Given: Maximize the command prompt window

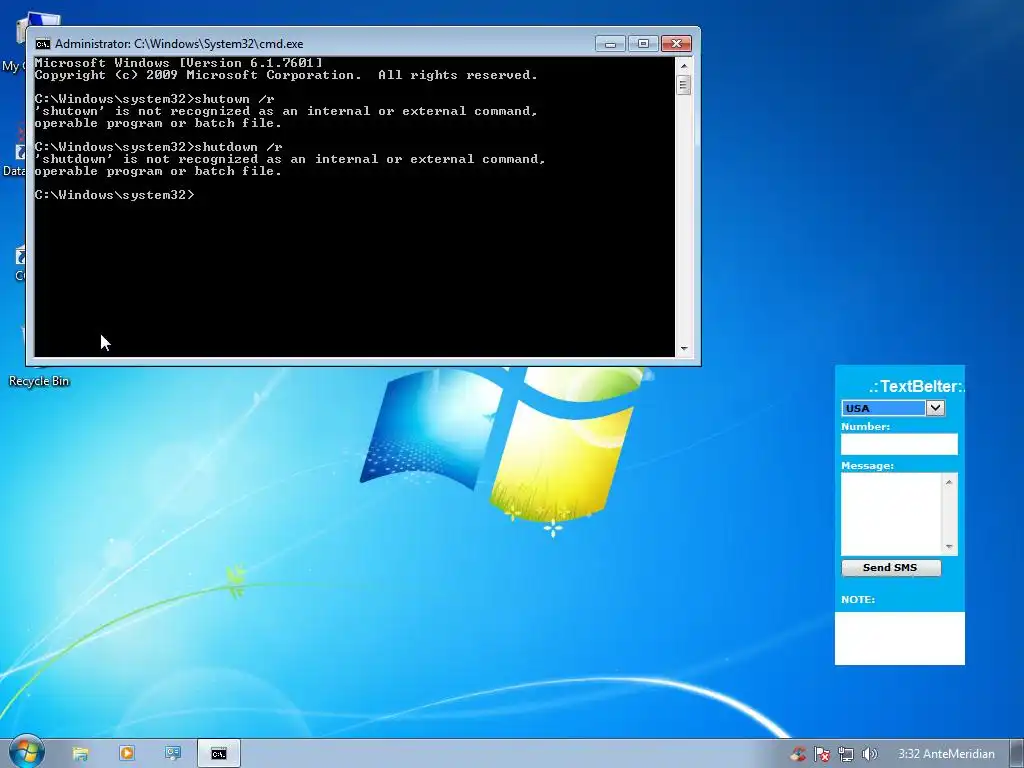Looking at the screenshot, I should (643, 44).
